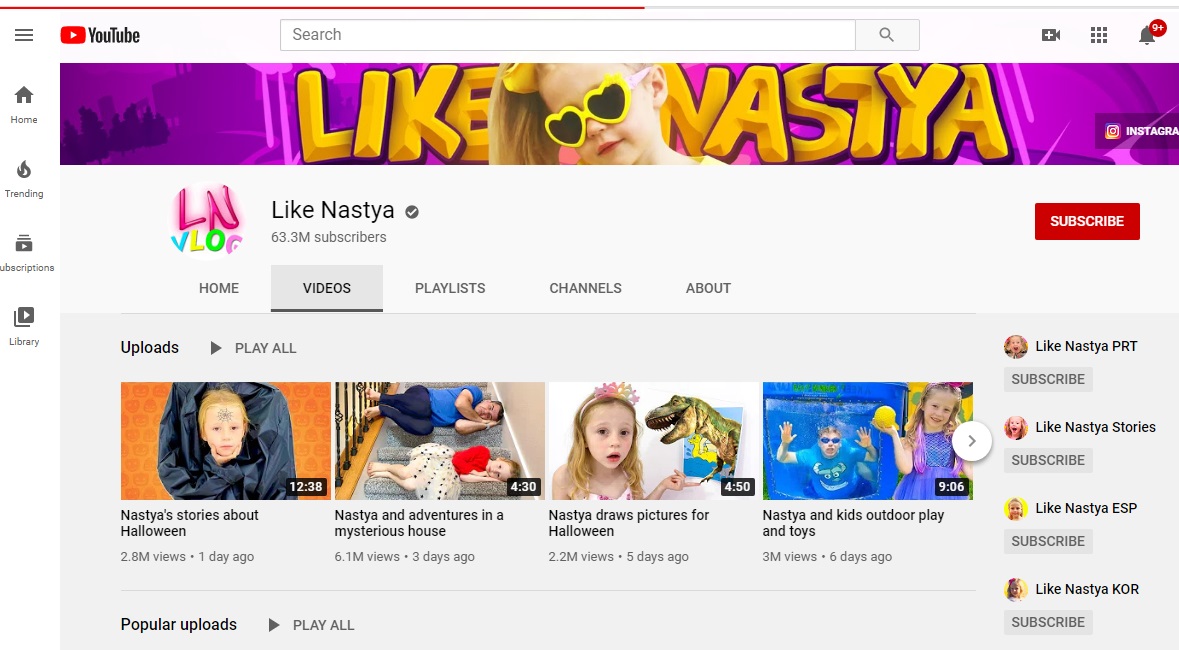Click play icon beside Popular uploads

pyautogui.click(x=274, y=625)
